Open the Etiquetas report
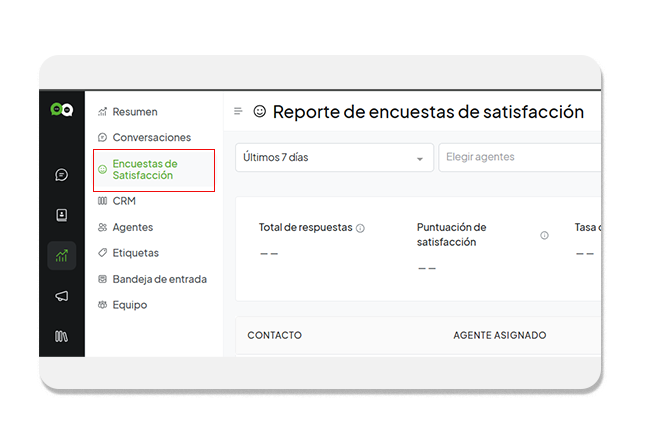This screenshot has width=651, height=444. pos(128,253)
